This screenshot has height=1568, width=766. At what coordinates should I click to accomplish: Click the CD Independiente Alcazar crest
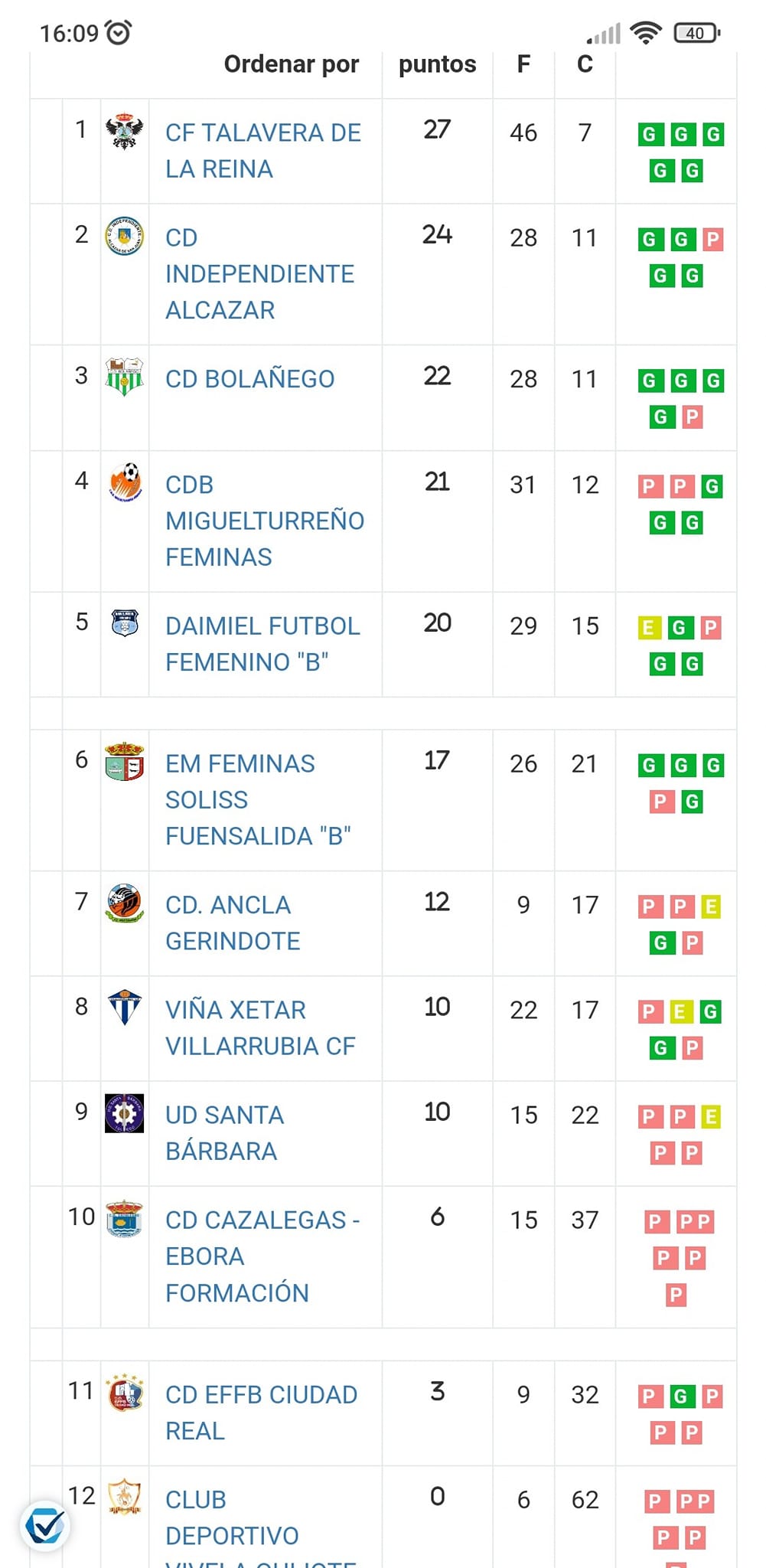coord(125,236)
